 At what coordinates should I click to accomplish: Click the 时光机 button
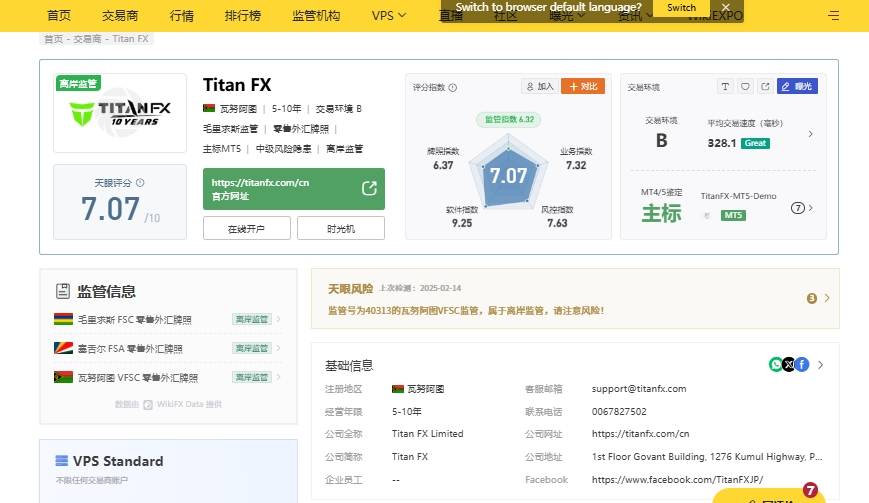point(341,228)
